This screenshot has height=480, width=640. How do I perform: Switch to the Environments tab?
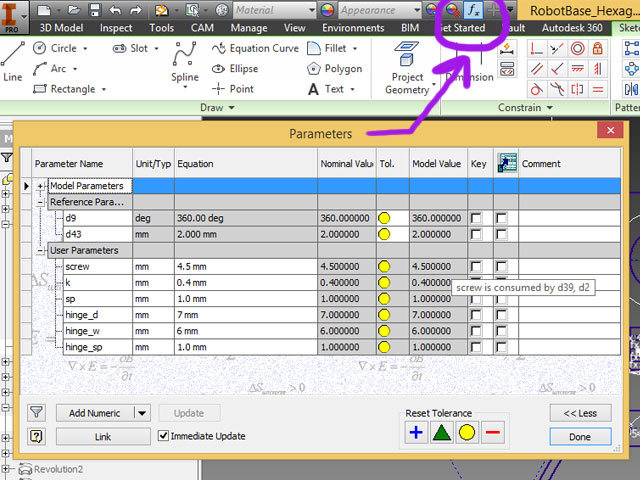click(353, 28)
